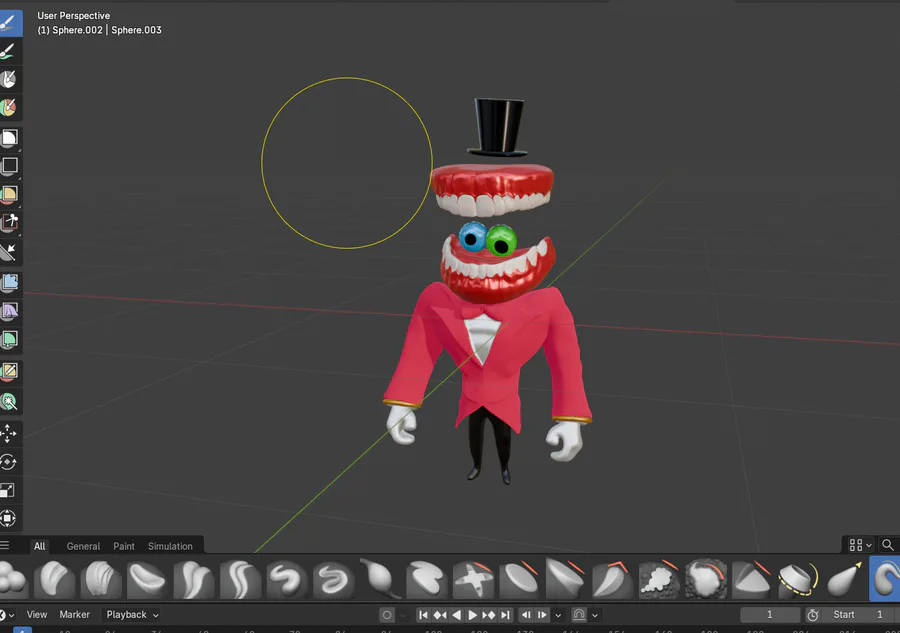The height and width of the screenshot is (633, 900).
Task: Select the Move tool
Action: pos(9,433)
